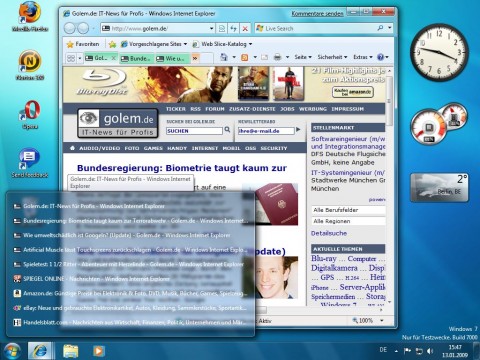Open Bundesregierung Biometrie article headline
Screen dimensions: 480x360
(182, 168)
